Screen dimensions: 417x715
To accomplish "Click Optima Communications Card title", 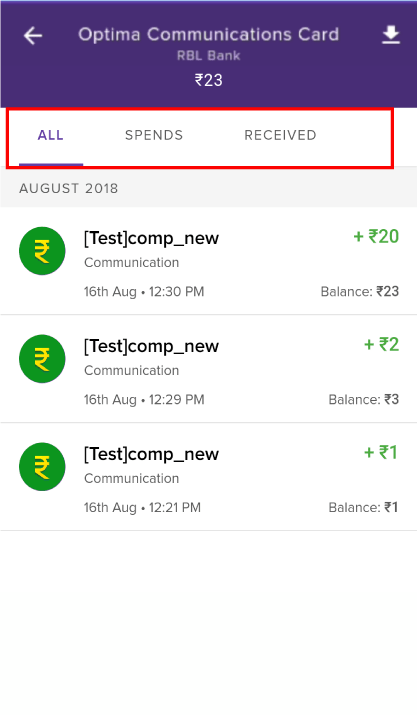I will click(x=208, y=35).
